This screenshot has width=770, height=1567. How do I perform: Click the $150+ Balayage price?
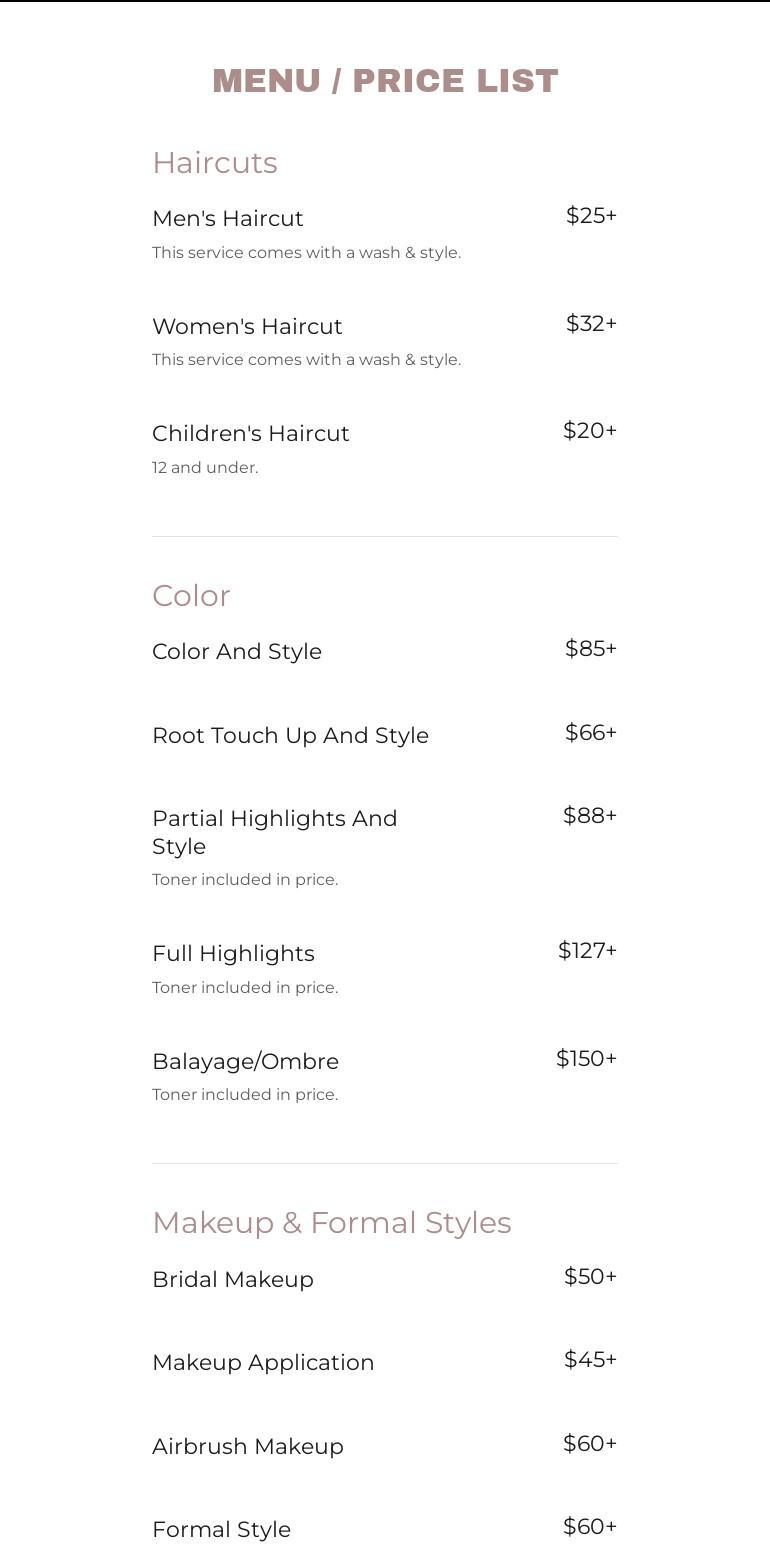[x=586, y=1059]
